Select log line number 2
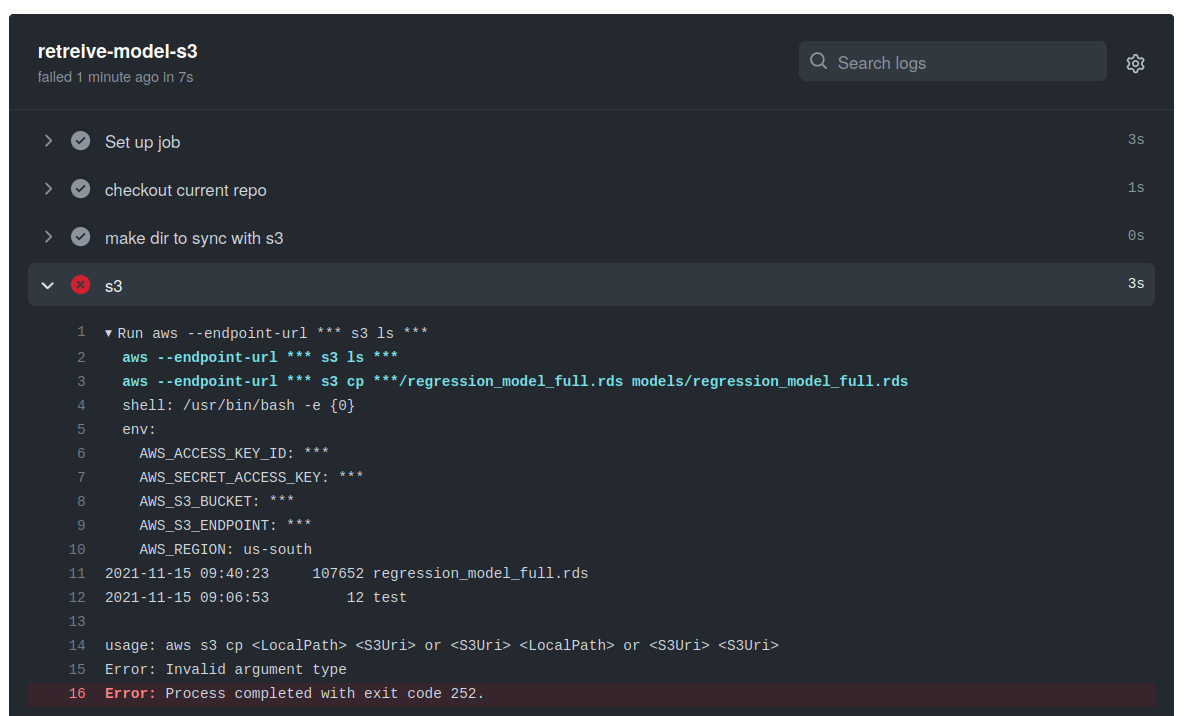Viewport: 1184px width, 716px height. point(81,357)
